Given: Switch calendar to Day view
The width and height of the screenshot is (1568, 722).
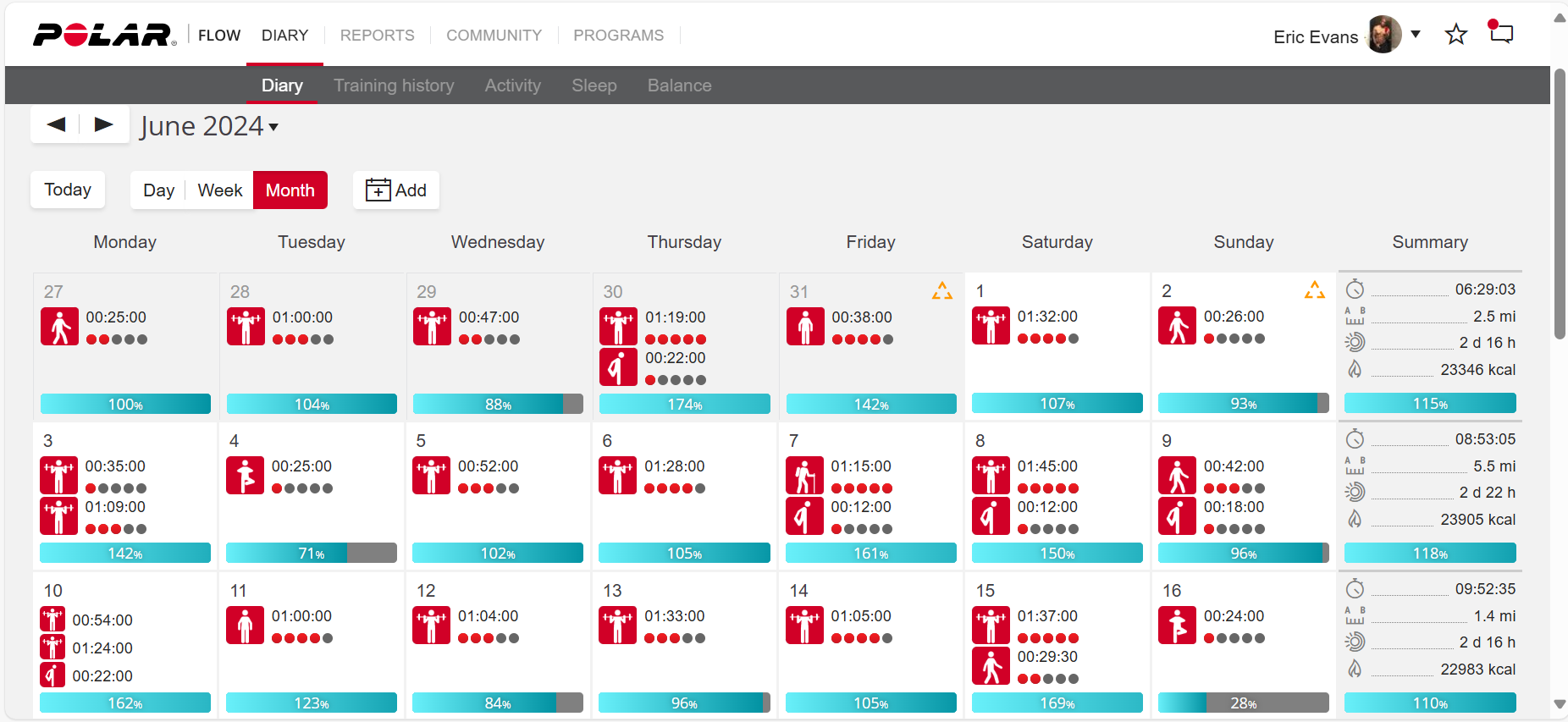Looking at the screenshot, I should [x=158, y=190].
